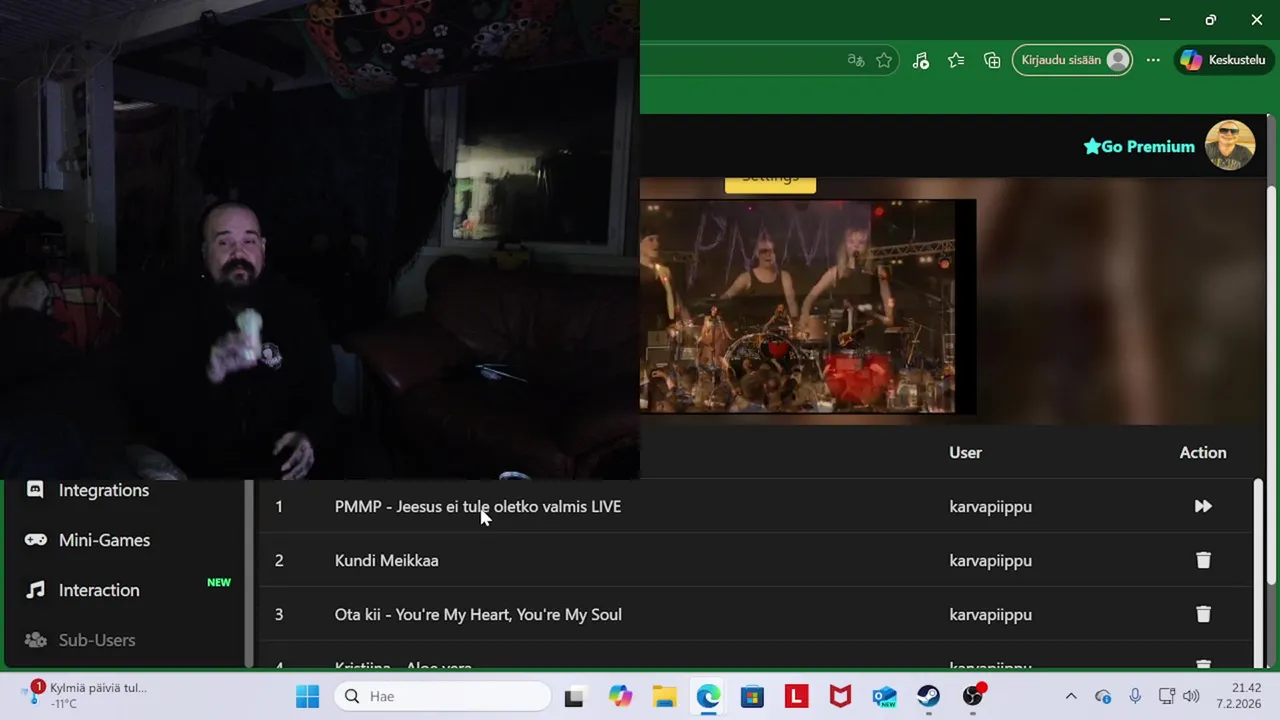
Task: Open OBS Studio from the taskbar
Action: tap(973, 696)
